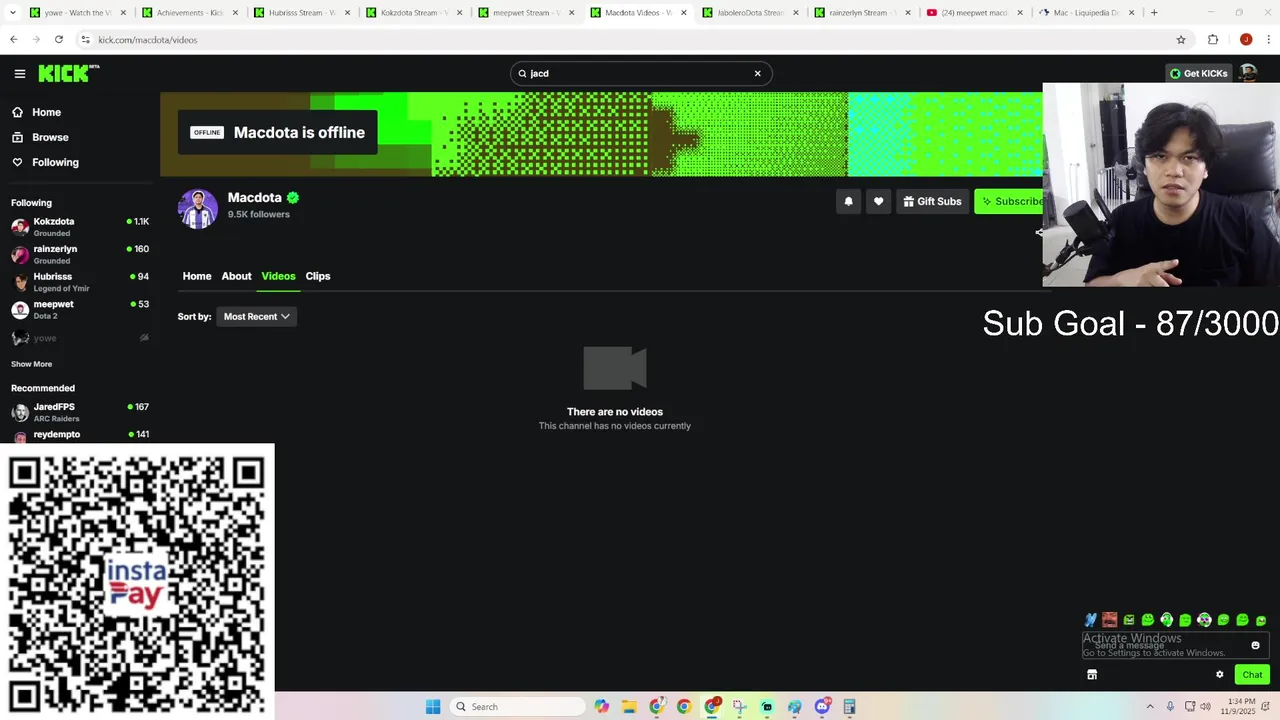Open a new browser tab

tap(1154, 13)
